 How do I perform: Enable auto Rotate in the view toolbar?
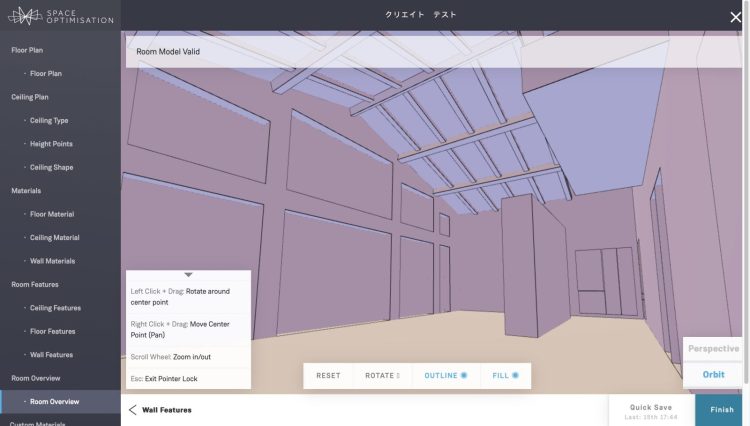click(x=382, y=376)
